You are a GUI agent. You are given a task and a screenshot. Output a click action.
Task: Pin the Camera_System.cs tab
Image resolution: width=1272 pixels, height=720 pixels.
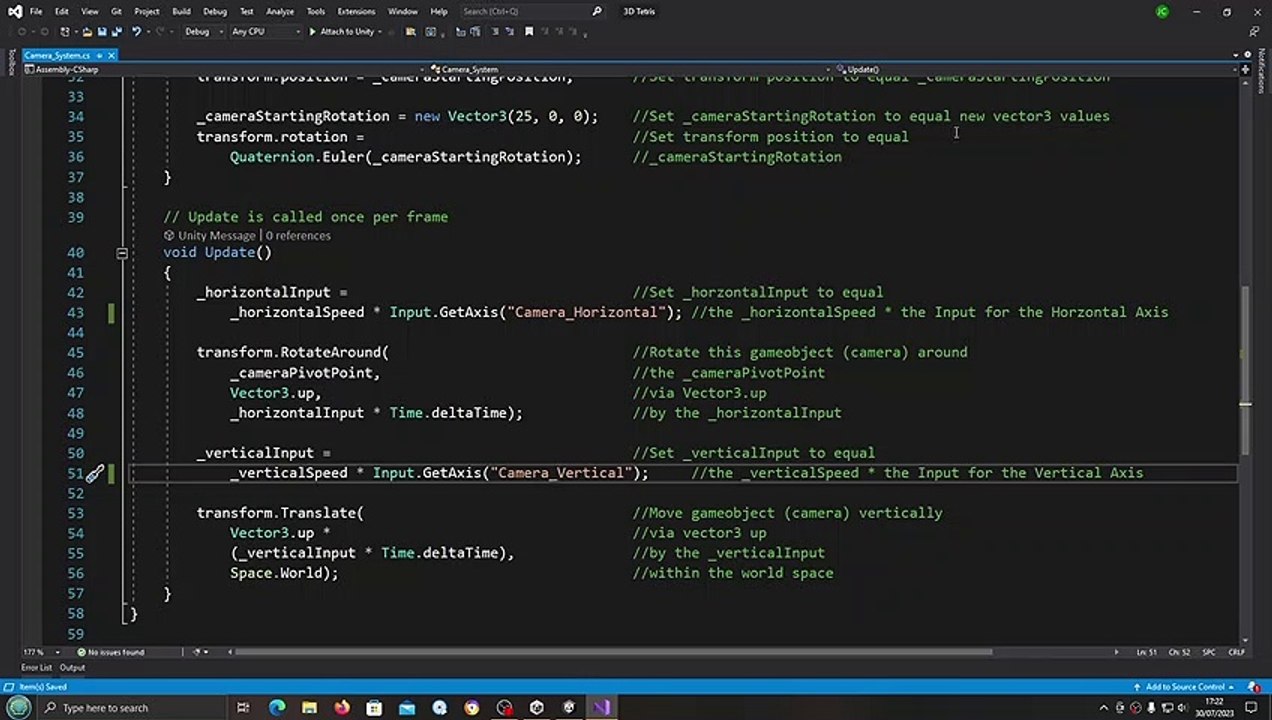click(99, 55)
